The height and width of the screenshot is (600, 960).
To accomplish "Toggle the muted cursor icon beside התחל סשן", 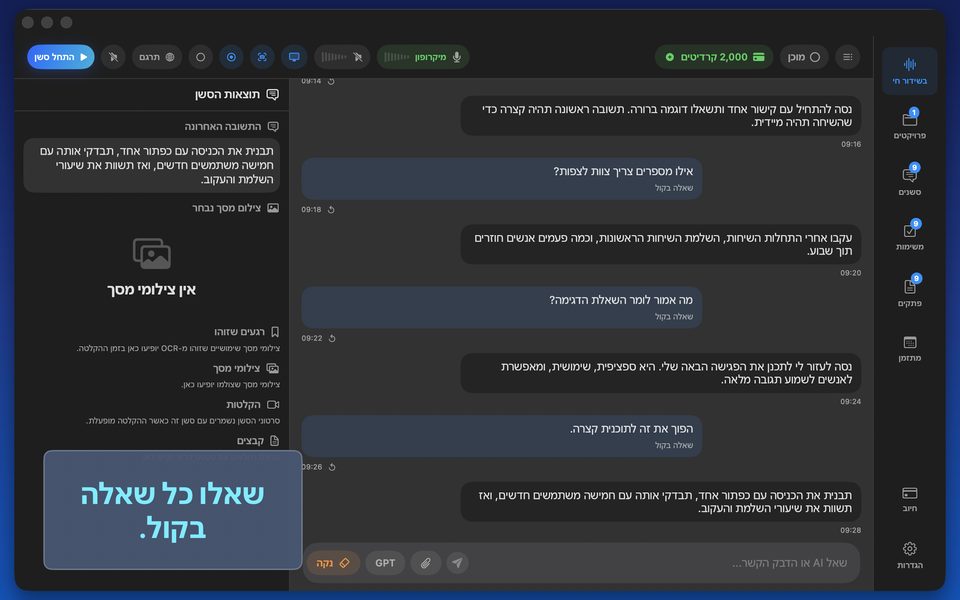I will pyautogui.click(x=113, y=57).
